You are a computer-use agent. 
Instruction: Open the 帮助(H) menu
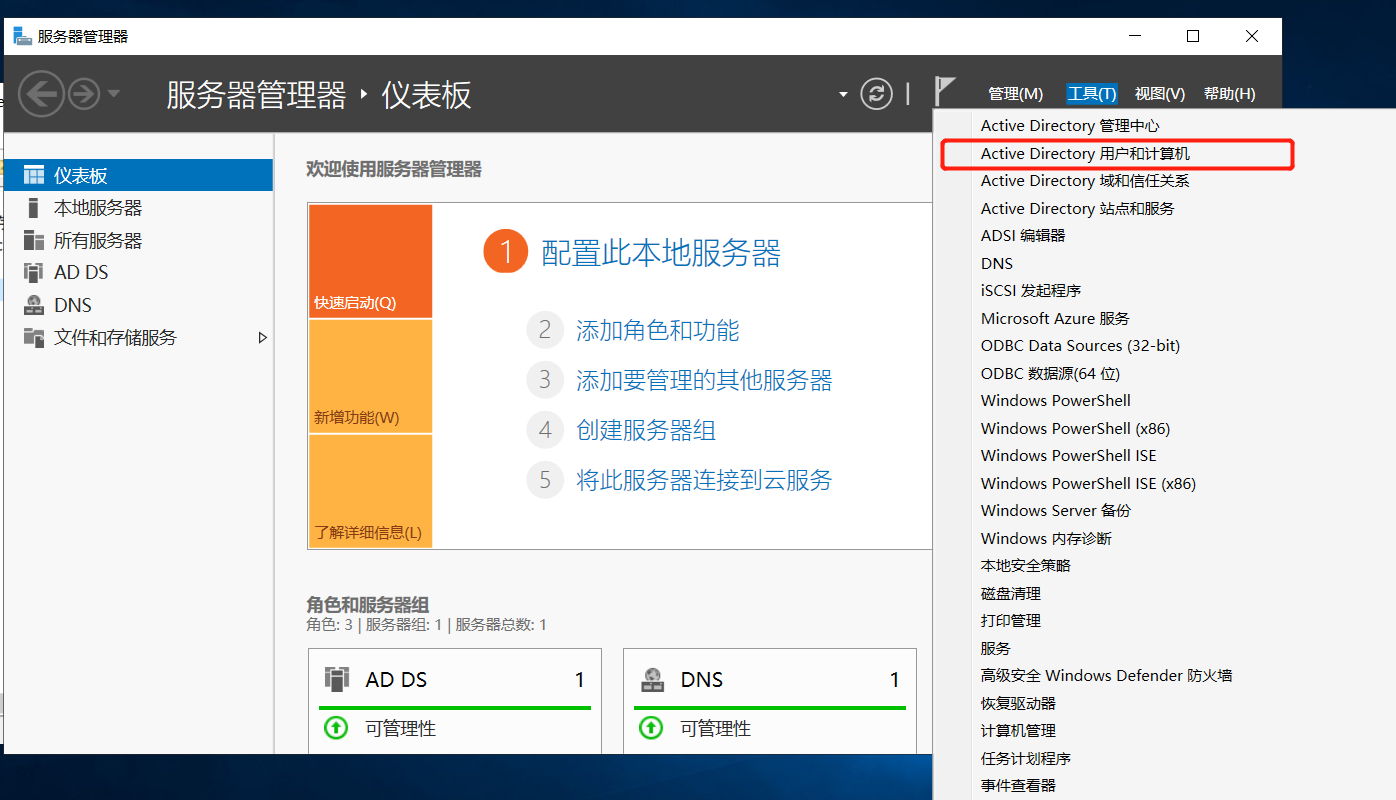[1230, 94]
